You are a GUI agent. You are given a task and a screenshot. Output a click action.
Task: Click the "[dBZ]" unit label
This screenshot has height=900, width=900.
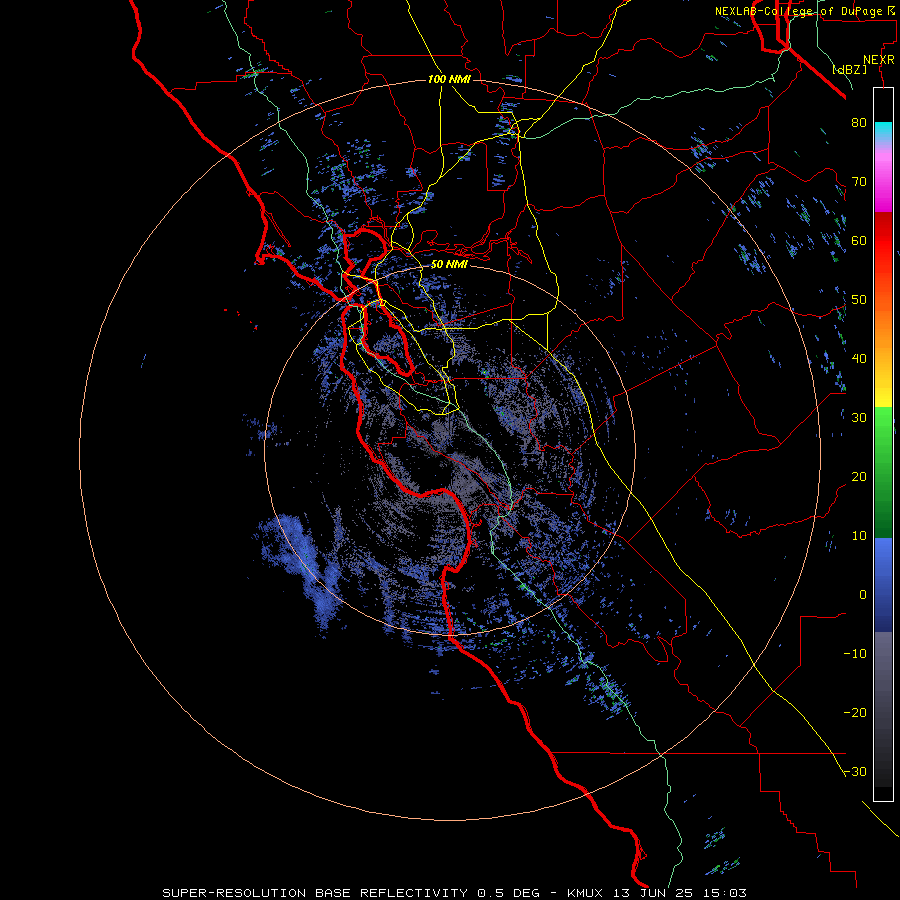[x=849, y=70]
